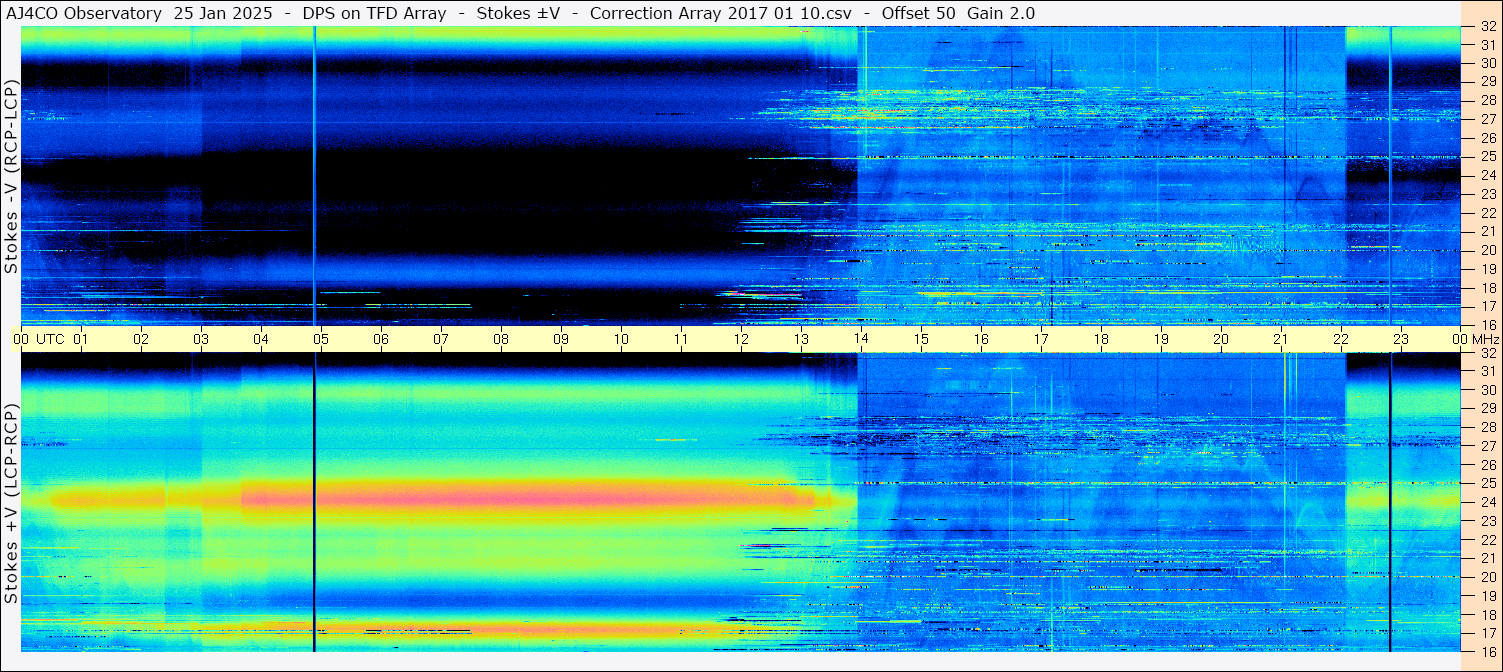Click the 14 hour mark on time axis
Image resolution: width=1503 pixels, height=672 pixels.
[x=861, y=339]
